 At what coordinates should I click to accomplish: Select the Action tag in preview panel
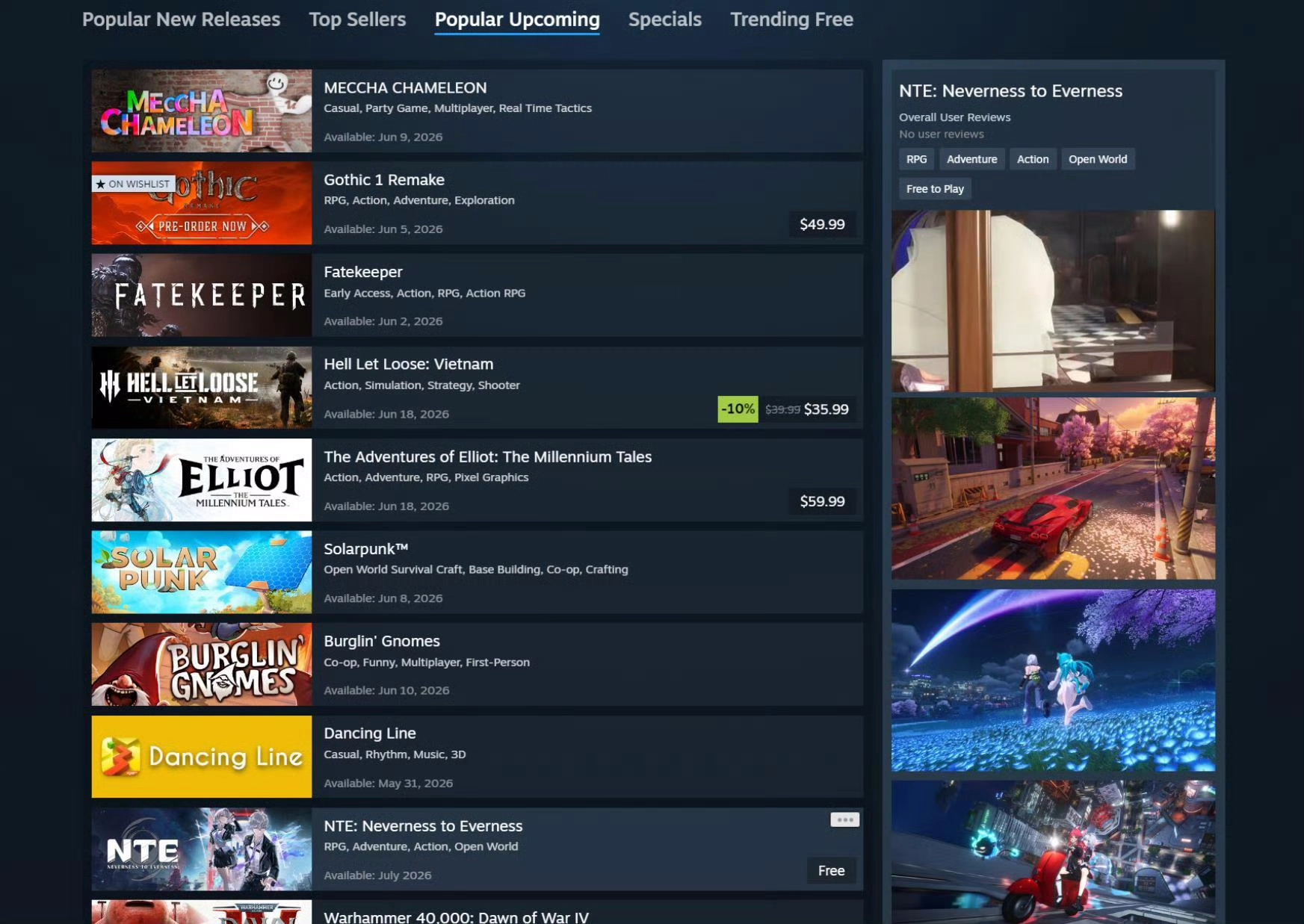tap(1033, 159)
